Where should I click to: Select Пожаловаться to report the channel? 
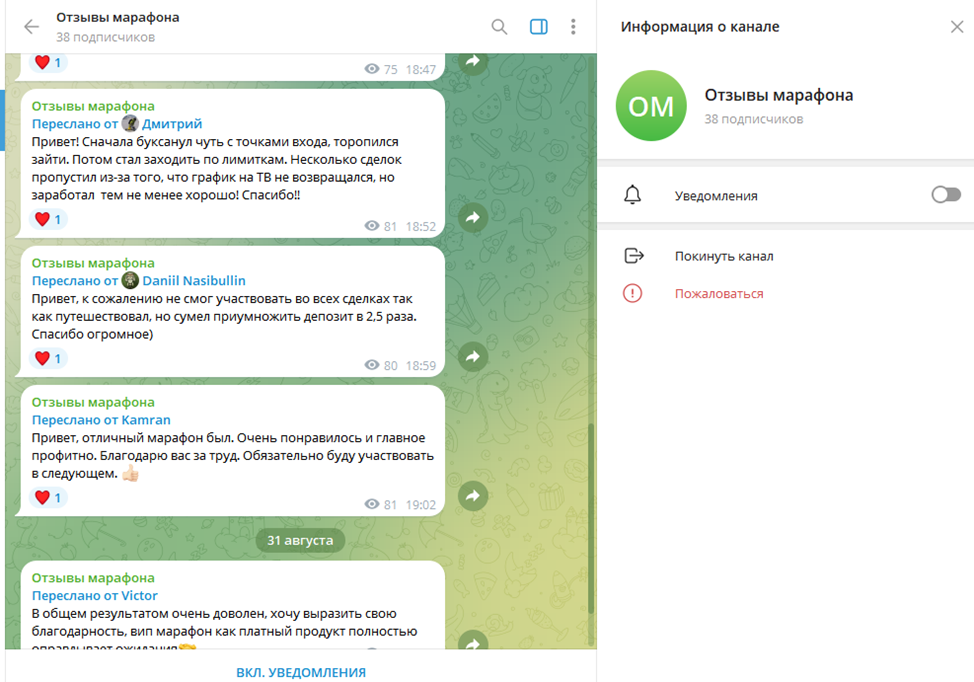click(719, 293)
